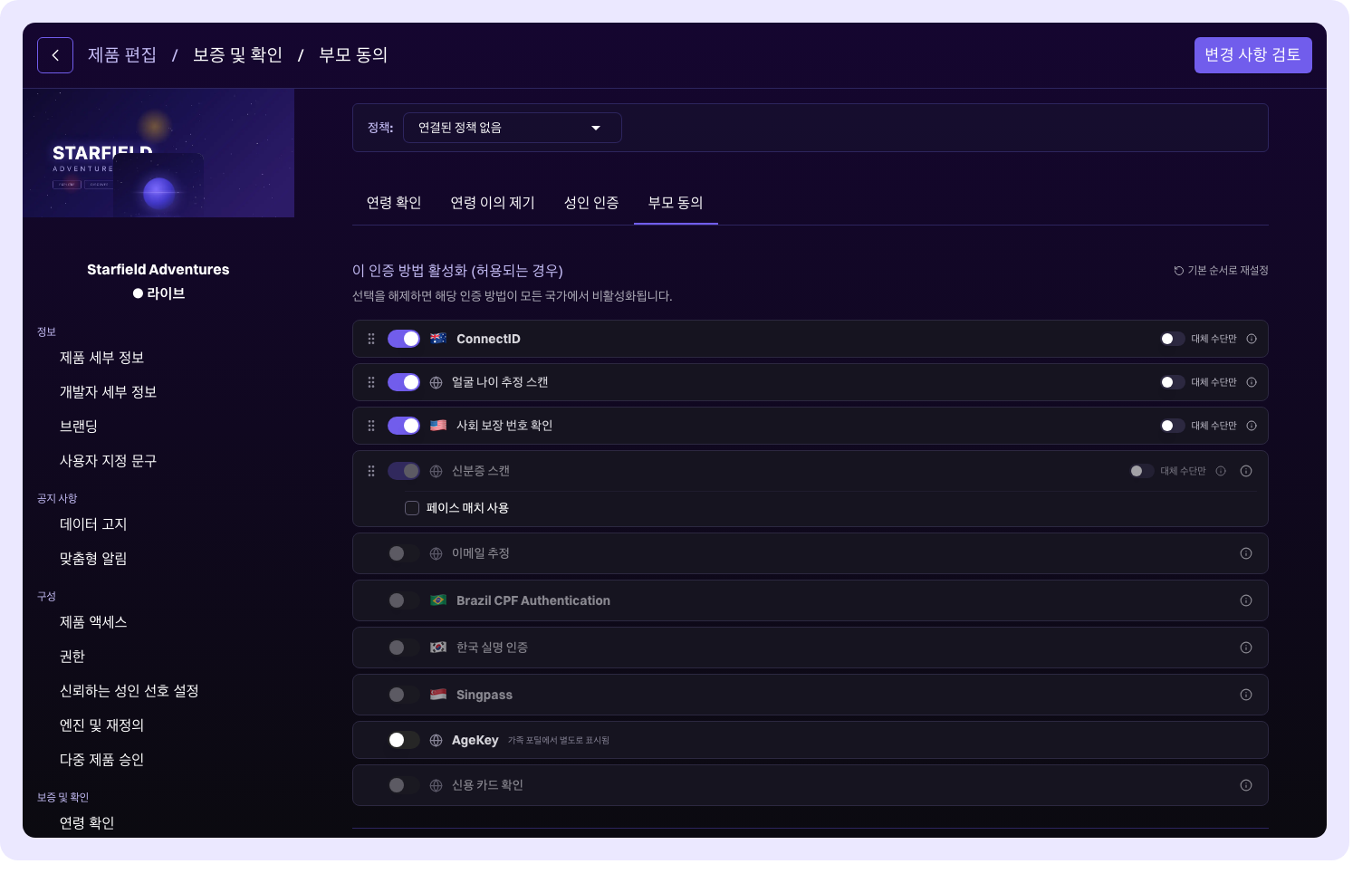Click globe icon on 이메일 추정 row
Screen dimensions: 1372x883
[436, 553]
